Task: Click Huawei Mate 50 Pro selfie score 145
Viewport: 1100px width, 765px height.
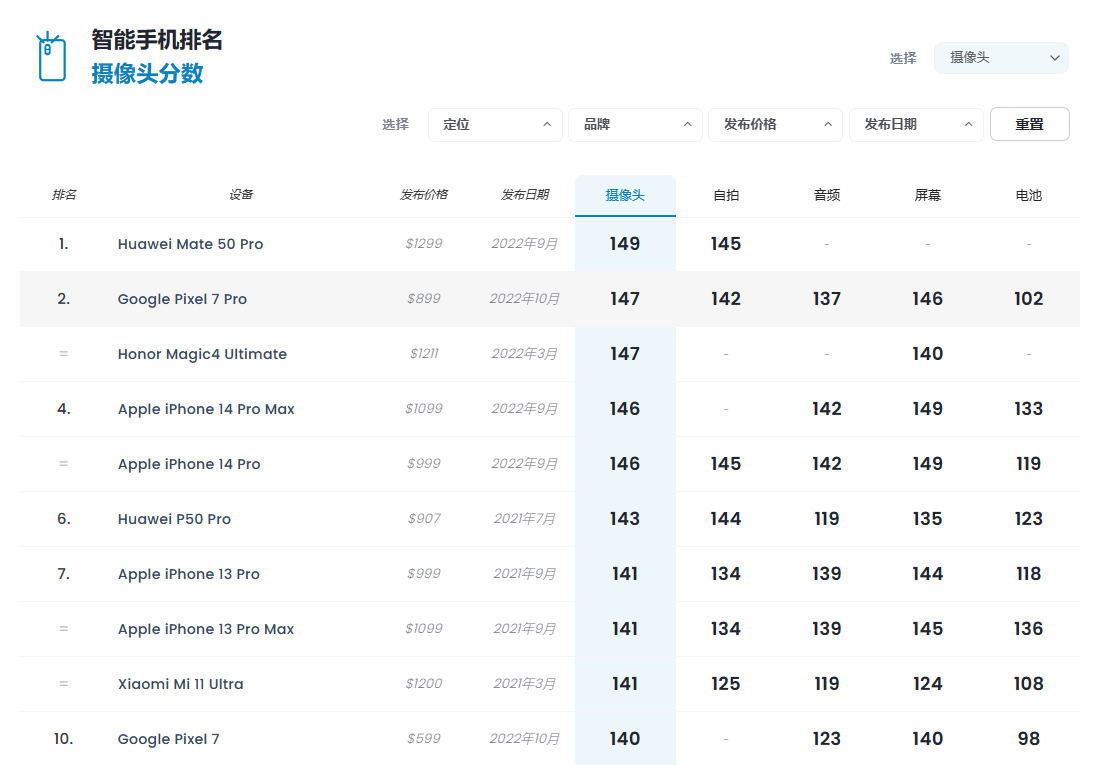Action: click(726, 244)
